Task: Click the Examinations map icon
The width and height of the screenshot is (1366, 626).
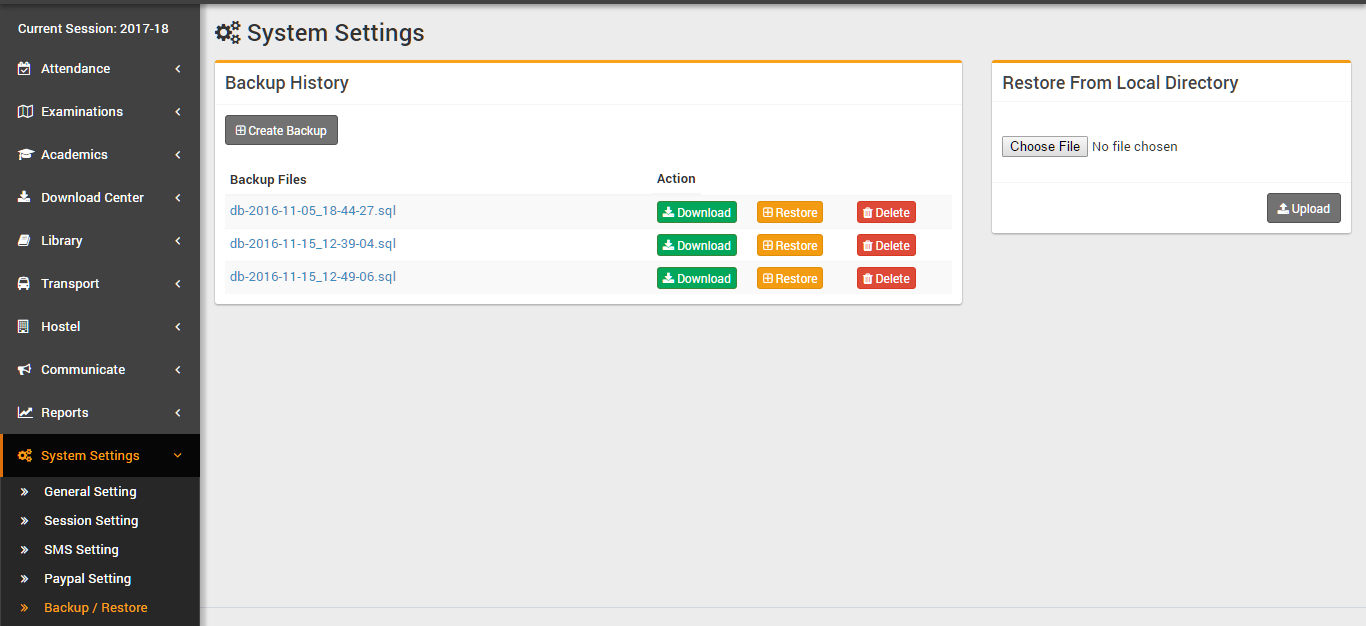Action: coord(25,112)
